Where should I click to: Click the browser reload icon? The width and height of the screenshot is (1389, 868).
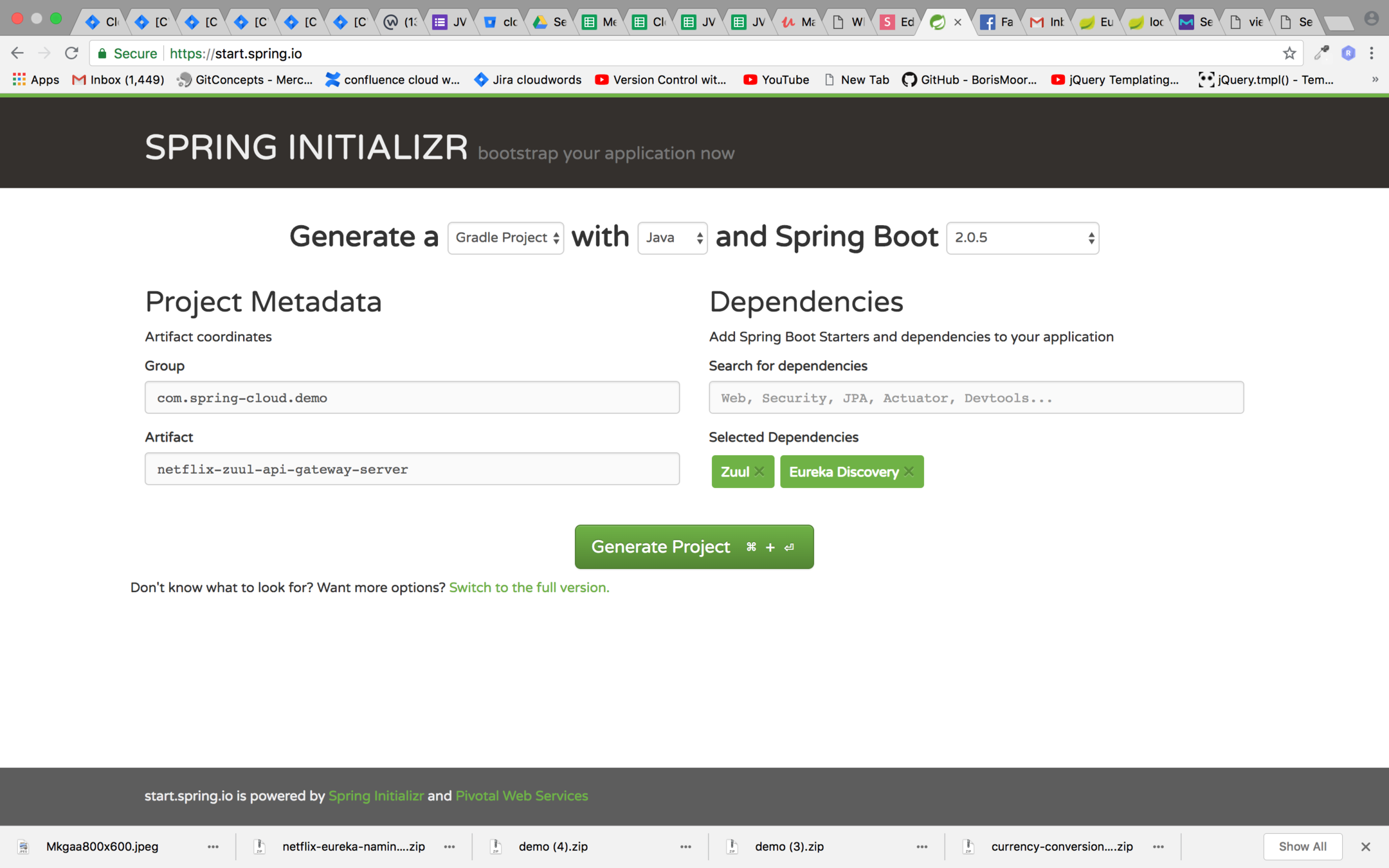click(x=71, y=53)
